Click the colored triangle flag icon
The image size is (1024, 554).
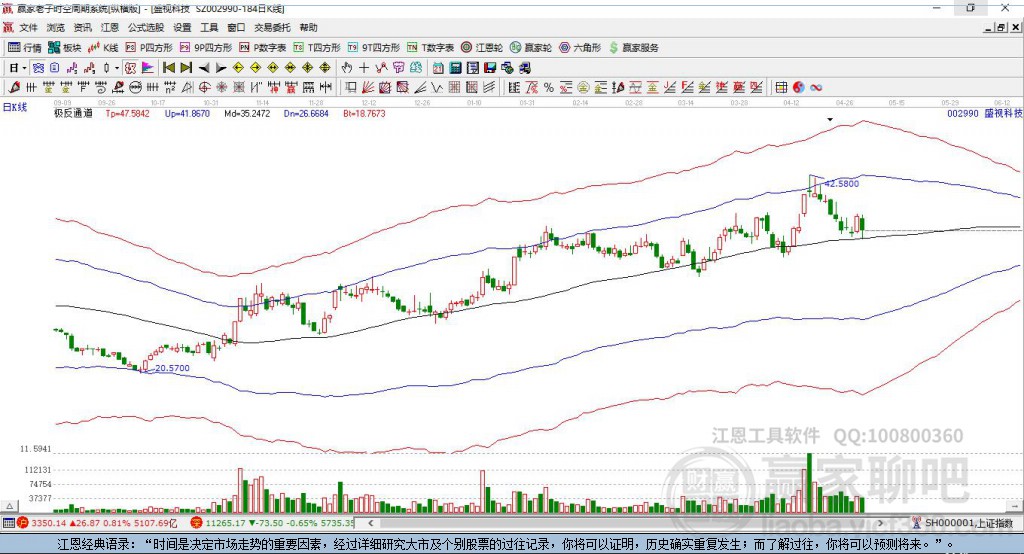(148, 68)
